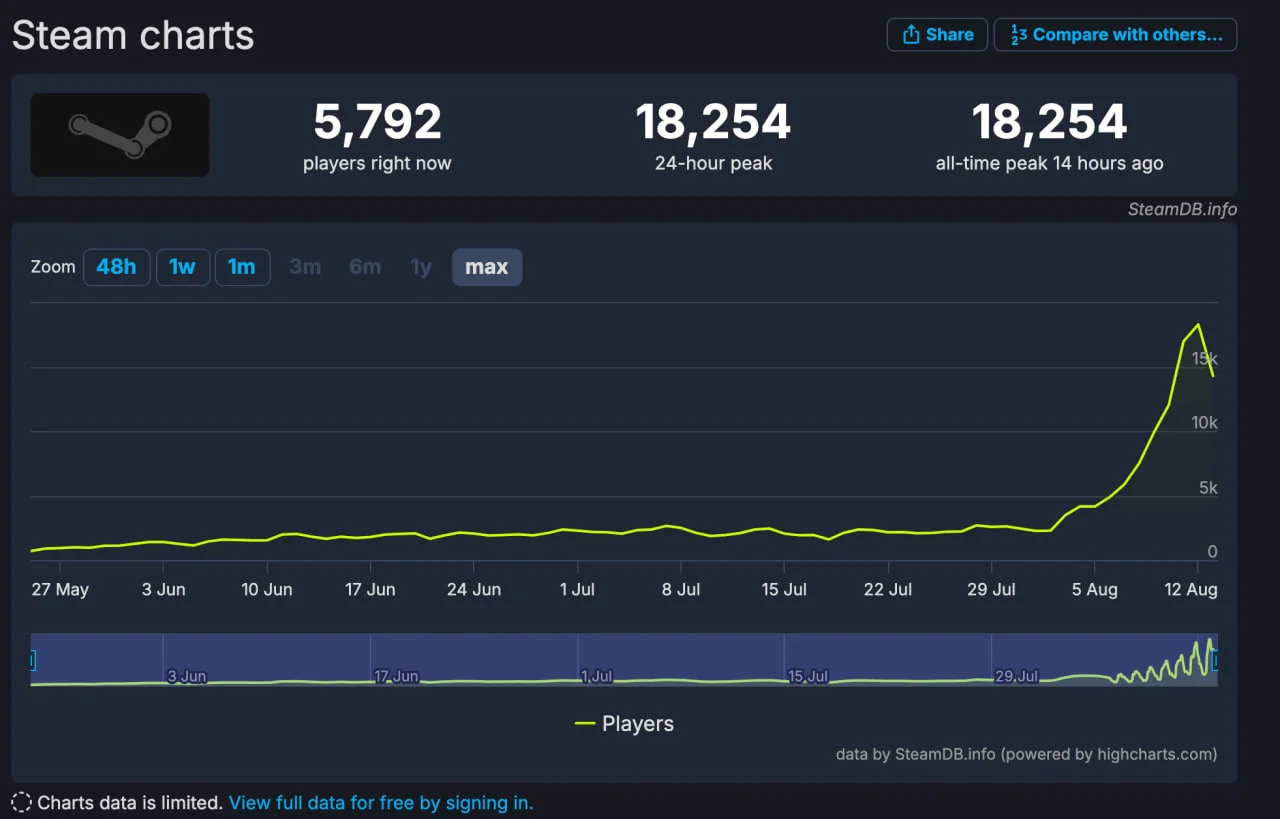Click the loading circle icon beside Charts data

(21, 802)
